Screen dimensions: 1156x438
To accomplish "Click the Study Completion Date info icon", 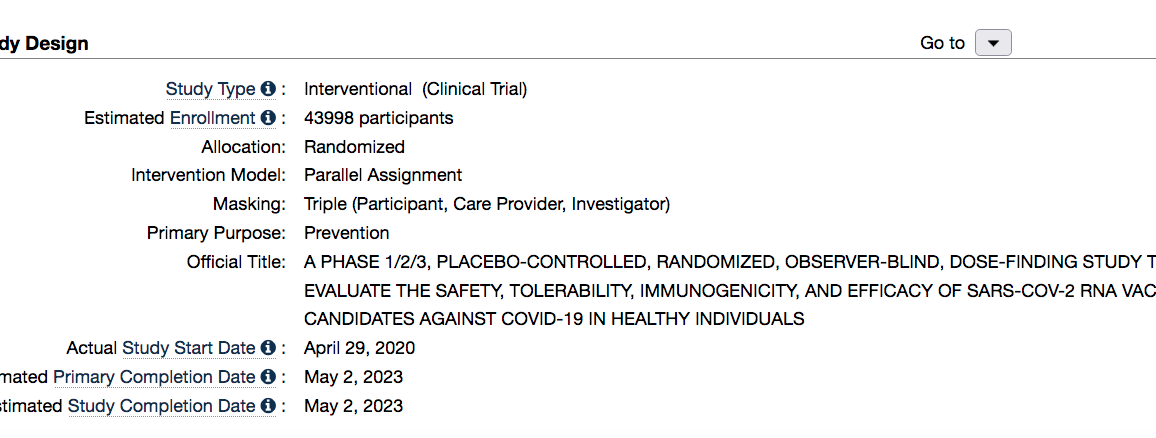I will point(268,406).
